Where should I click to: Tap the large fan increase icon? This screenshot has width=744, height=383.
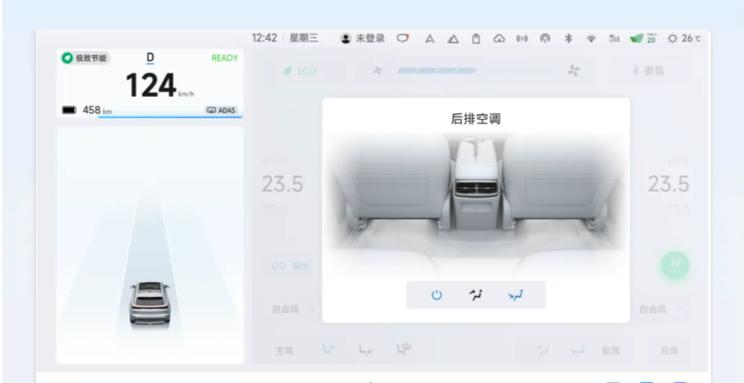(x=574, y=71)
